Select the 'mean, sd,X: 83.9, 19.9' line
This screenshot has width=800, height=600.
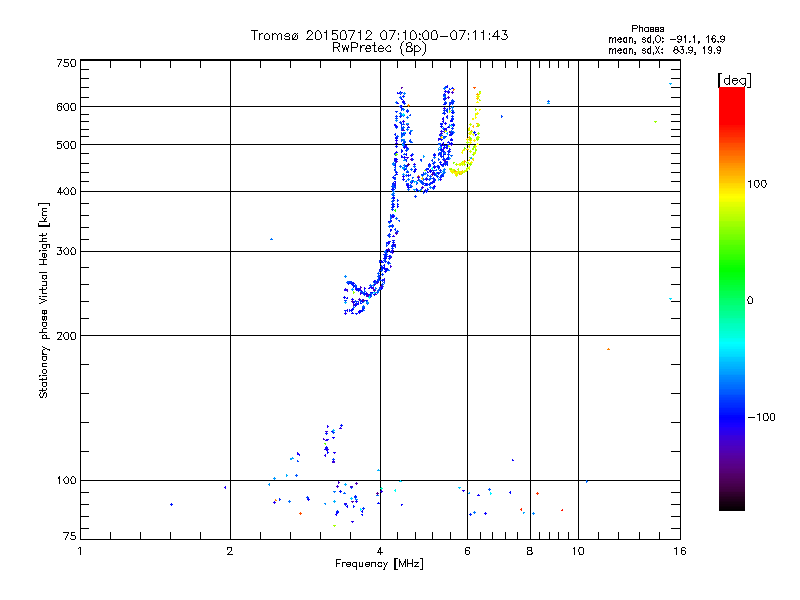coord(664,51)
